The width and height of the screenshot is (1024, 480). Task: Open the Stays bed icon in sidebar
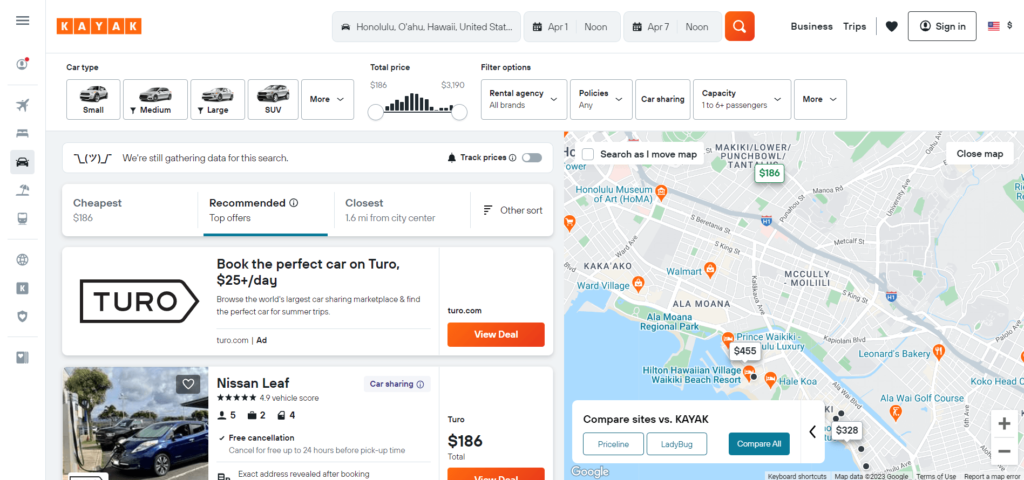pyautogui.click(x=22, y=133)
